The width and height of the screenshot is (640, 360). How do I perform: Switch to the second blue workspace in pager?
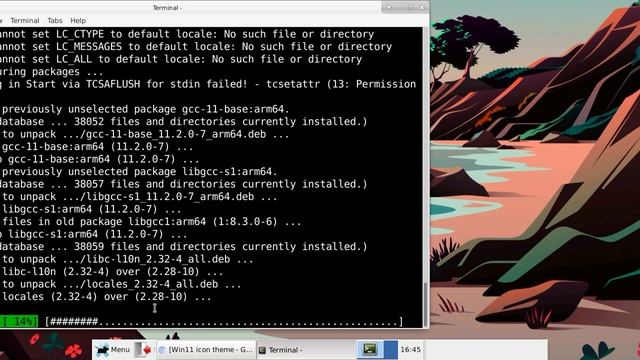click(391, 349)
